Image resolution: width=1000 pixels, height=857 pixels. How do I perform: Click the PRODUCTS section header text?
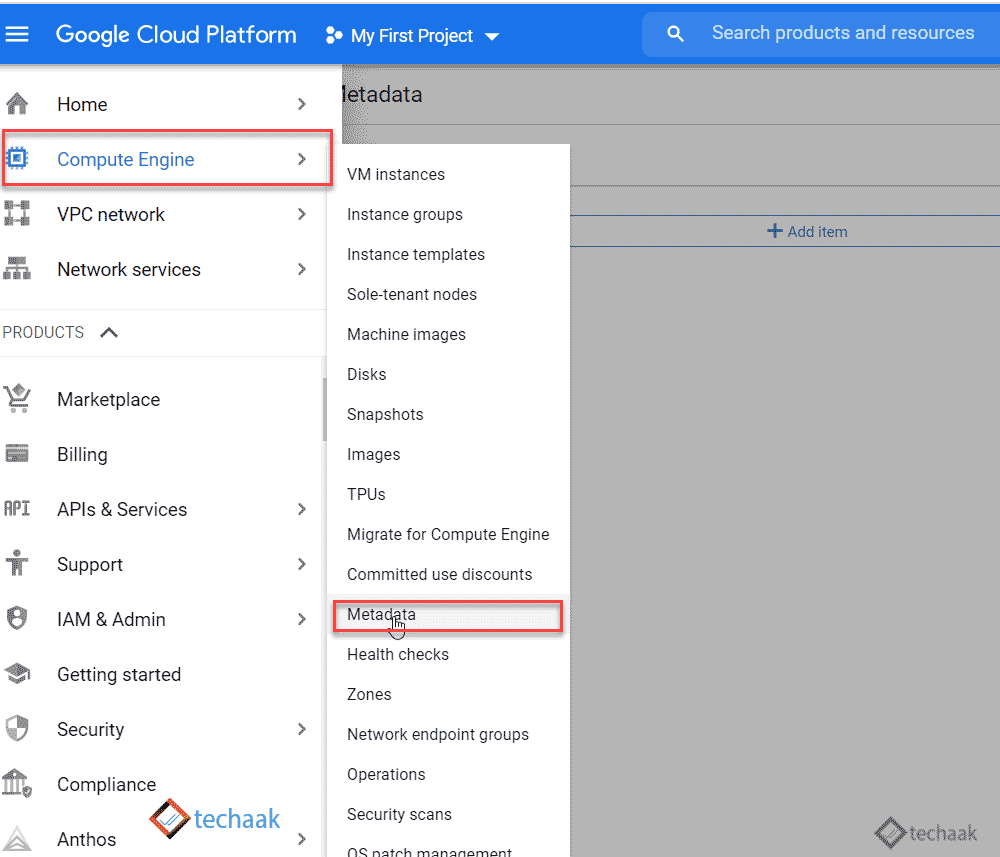click(43, 332)
